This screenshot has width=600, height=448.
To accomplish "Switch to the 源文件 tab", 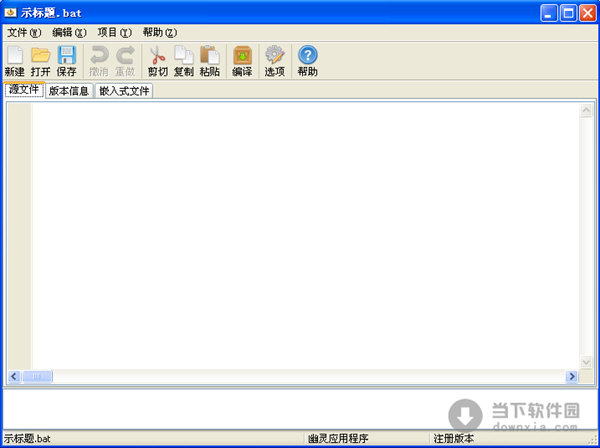I will tap(24, 90).
